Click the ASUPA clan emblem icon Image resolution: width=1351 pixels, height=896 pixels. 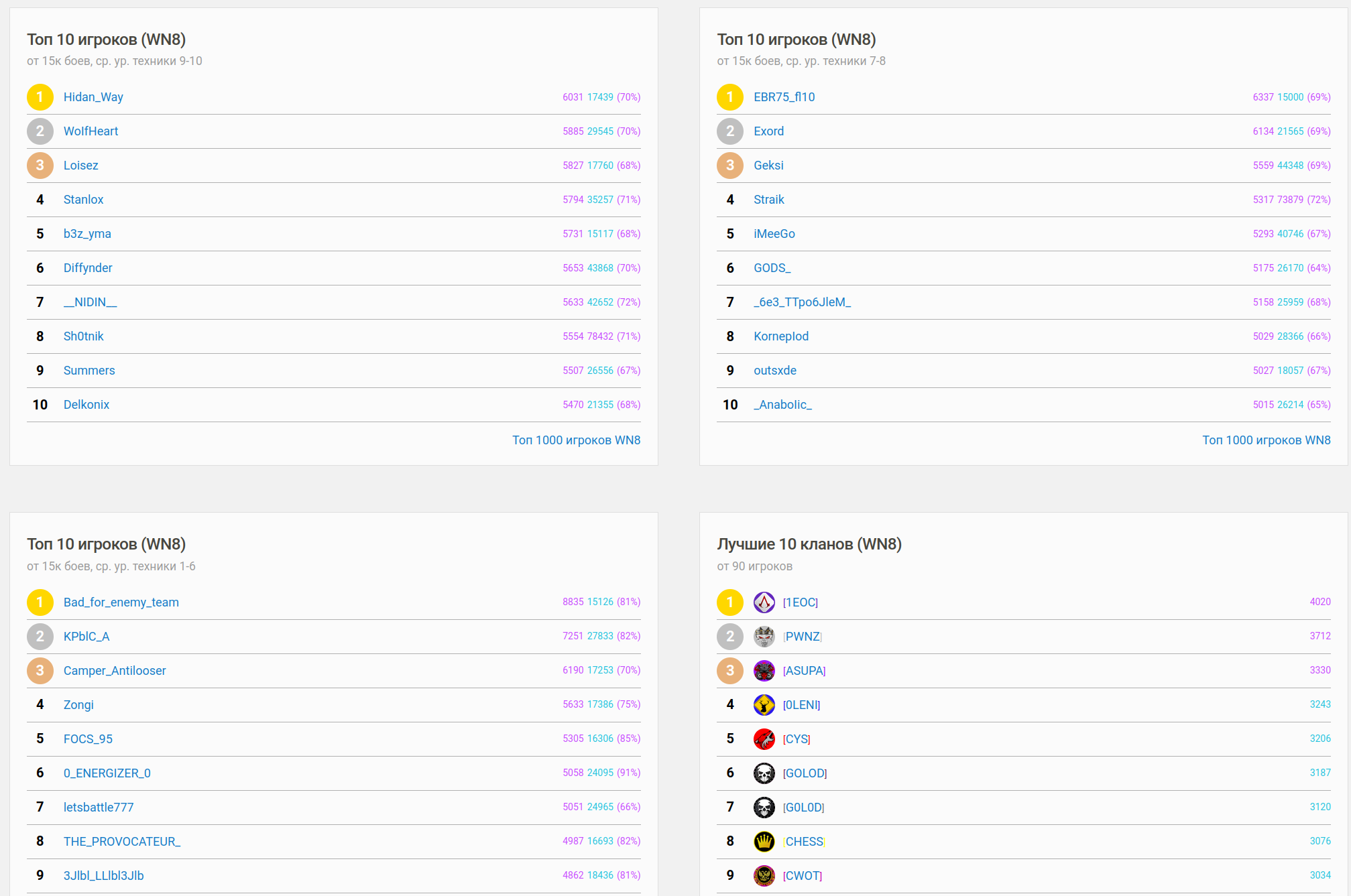coord(764,671)
